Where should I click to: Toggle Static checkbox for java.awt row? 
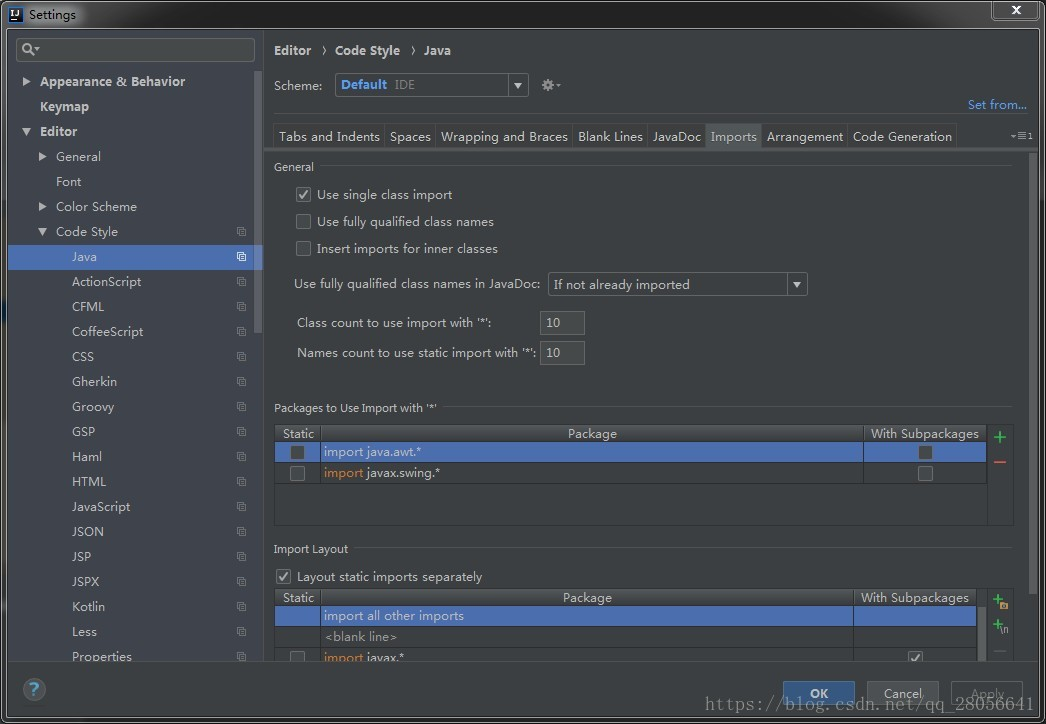click(x=298, y=452)
